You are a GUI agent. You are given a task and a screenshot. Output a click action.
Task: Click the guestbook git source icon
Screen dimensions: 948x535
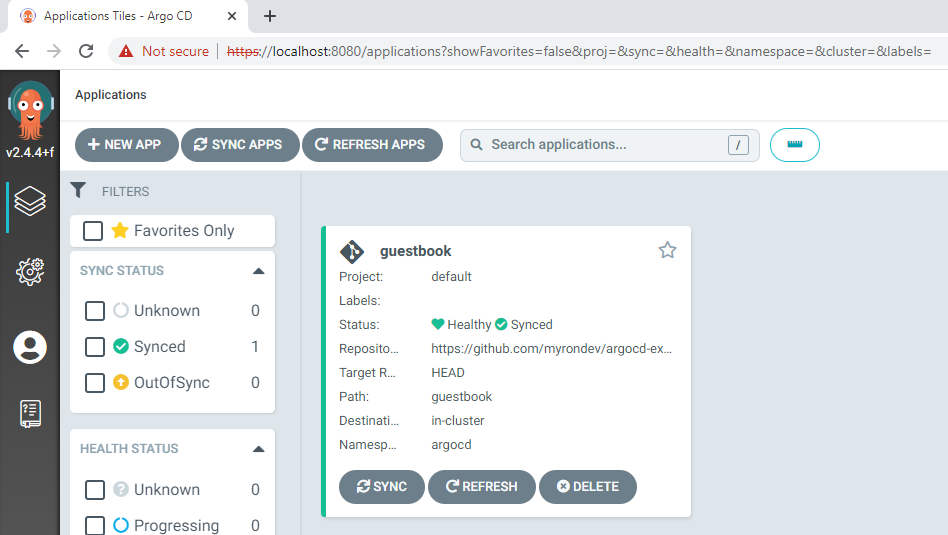(352, 251)
